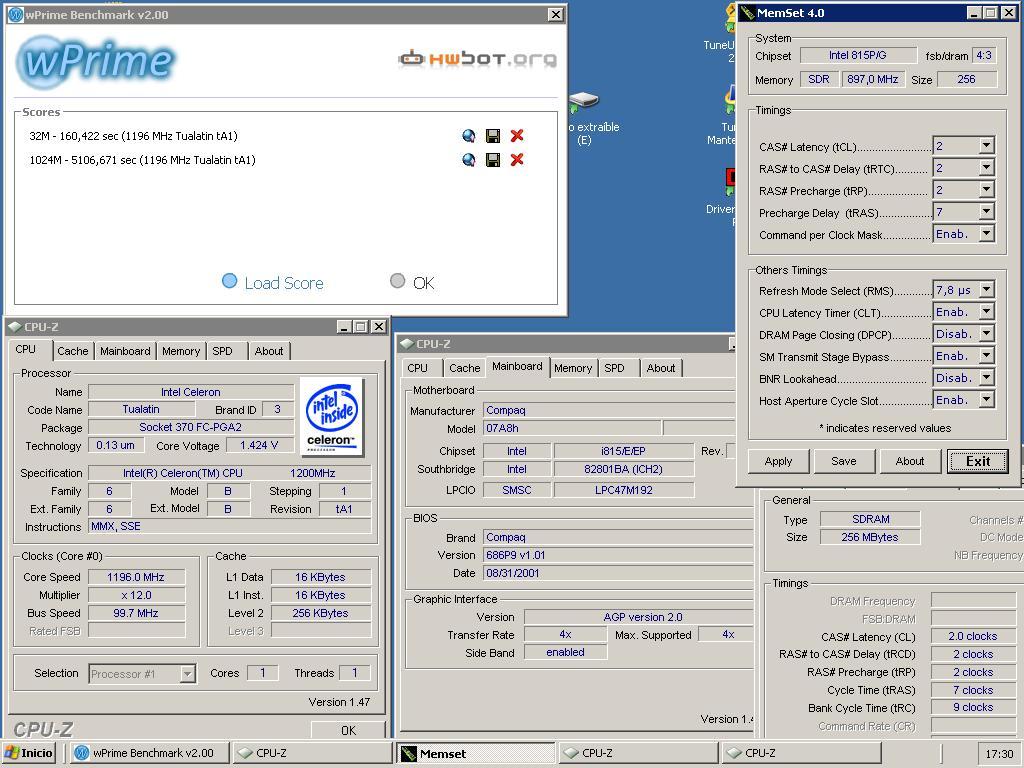The height and width of the screenshot is (768, 1024).
Task: Click the wPrime logo
Action: [96, 61]
